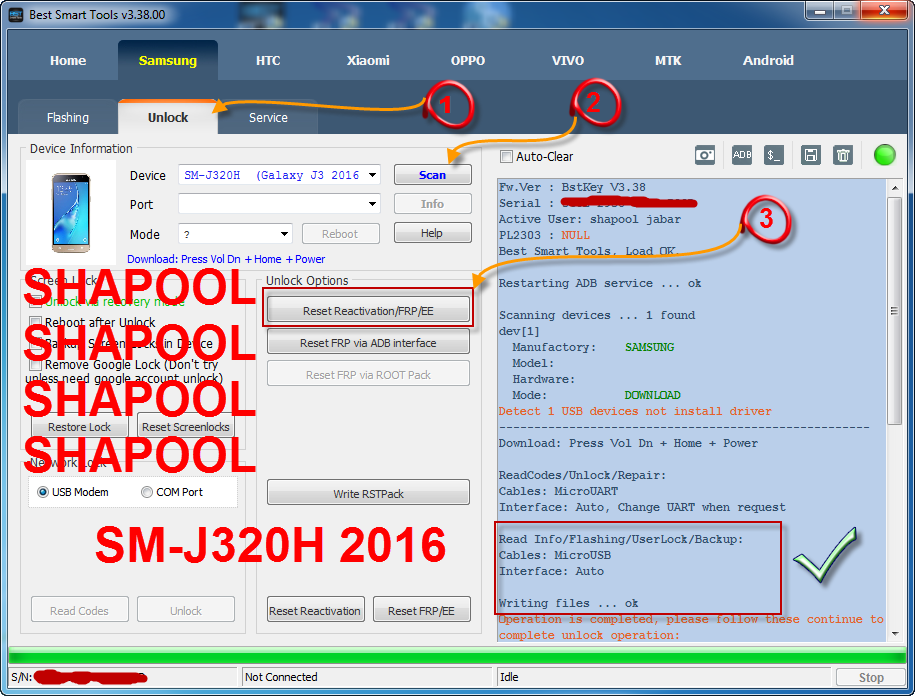This screenshot has height=696, width=915.
Task: Click Reset FRP via ROOT Pack
Action: (x=368, y=374)
